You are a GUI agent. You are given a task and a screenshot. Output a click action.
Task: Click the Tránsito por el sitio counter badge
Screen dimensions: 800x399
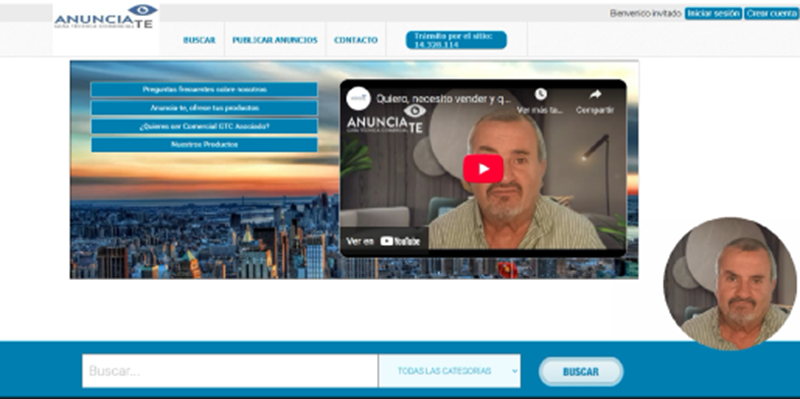tap(456, 40)
